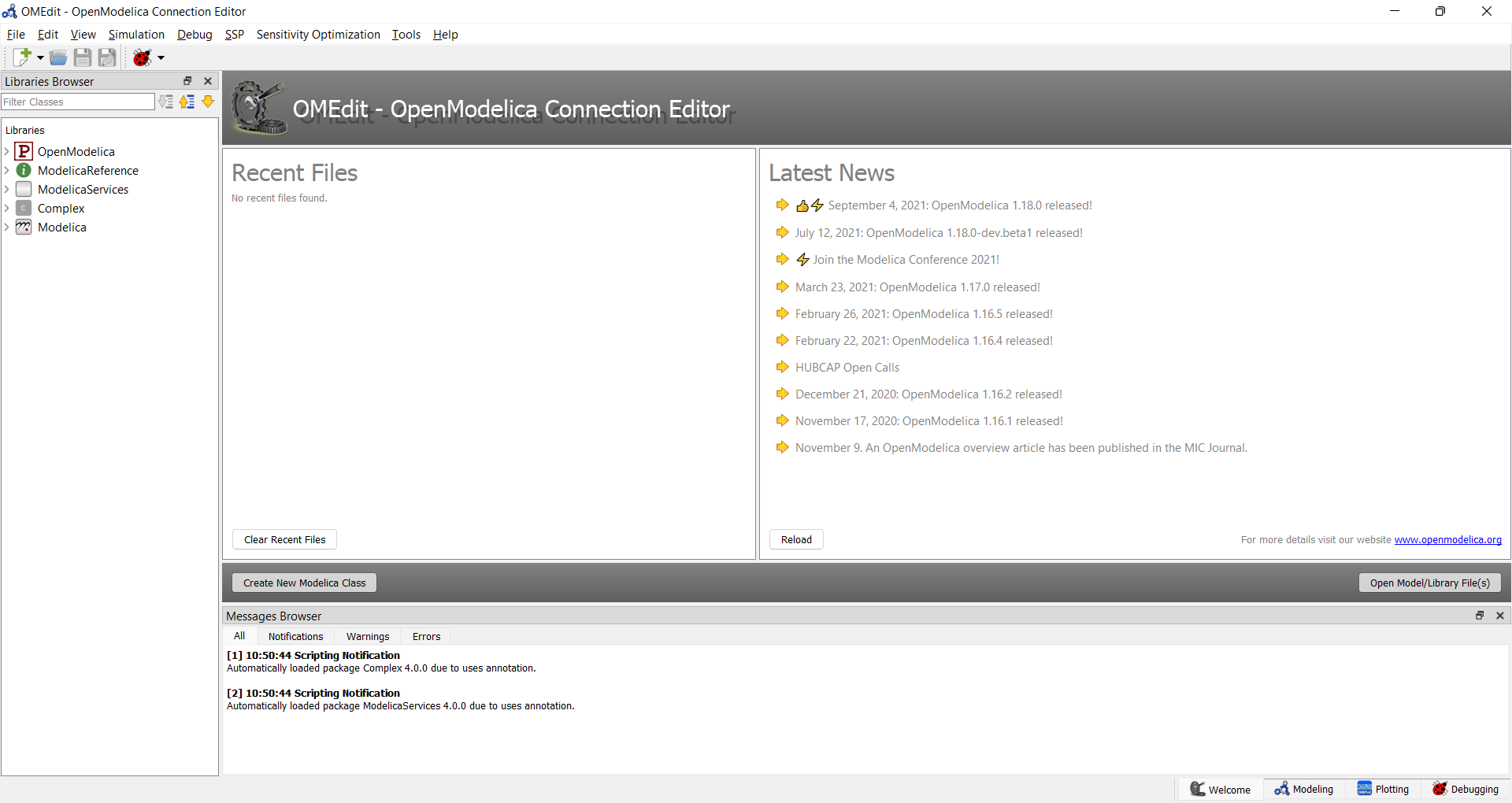Float the Messages Browser panel
Image resolution: width=1512 pixels, height=803 pixels.
tap(1479, 616)
